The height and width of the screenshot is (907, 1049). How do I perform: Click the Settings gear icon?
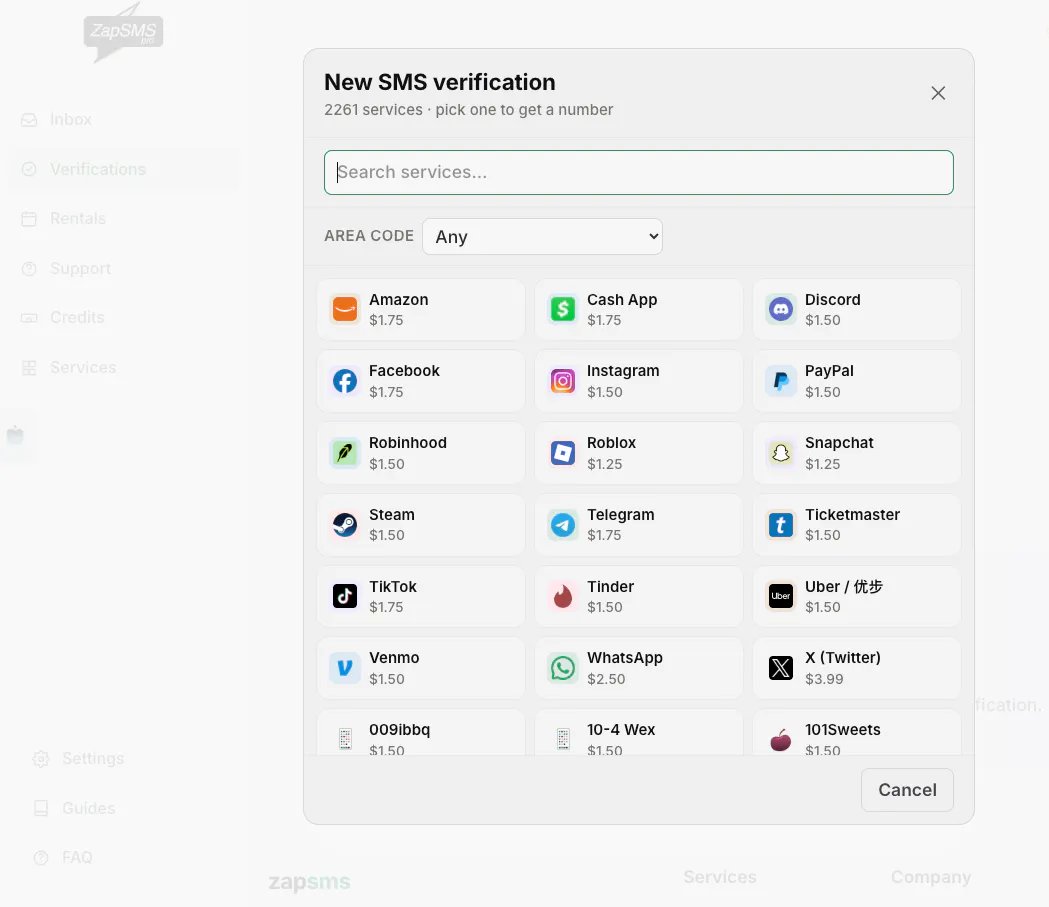tap(41, 759)
